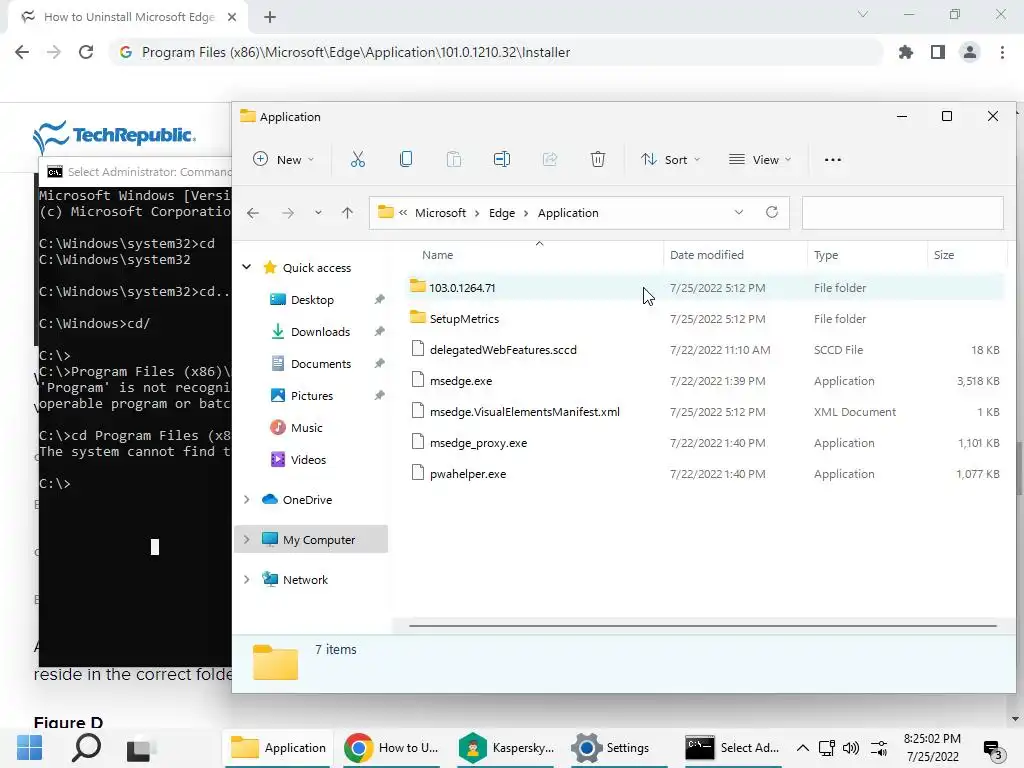Select Documents in Quick access

pos(321,364)
